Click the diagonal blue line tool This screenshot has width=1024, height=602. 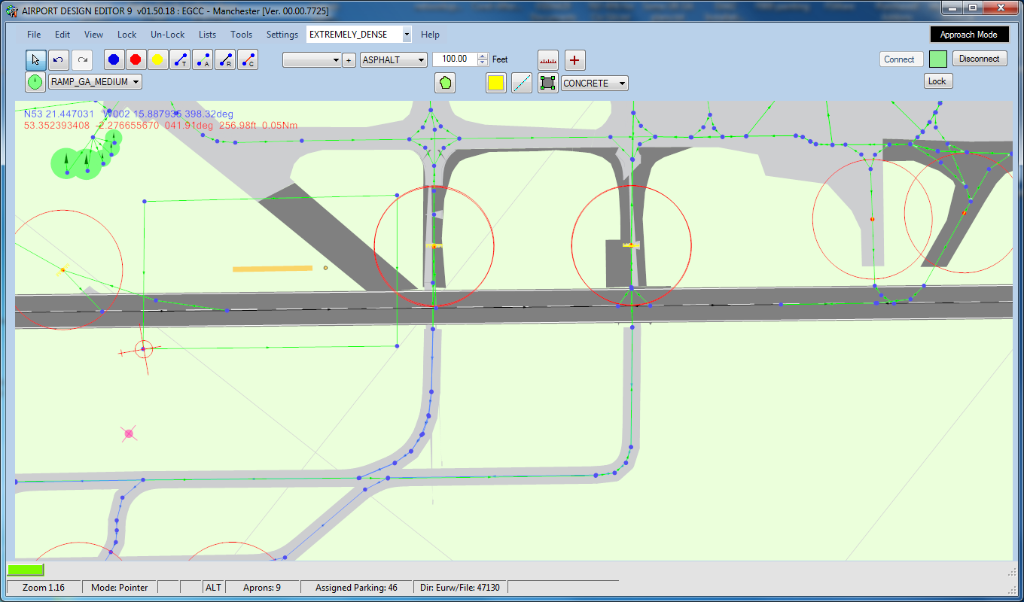(x=521, y=83)
